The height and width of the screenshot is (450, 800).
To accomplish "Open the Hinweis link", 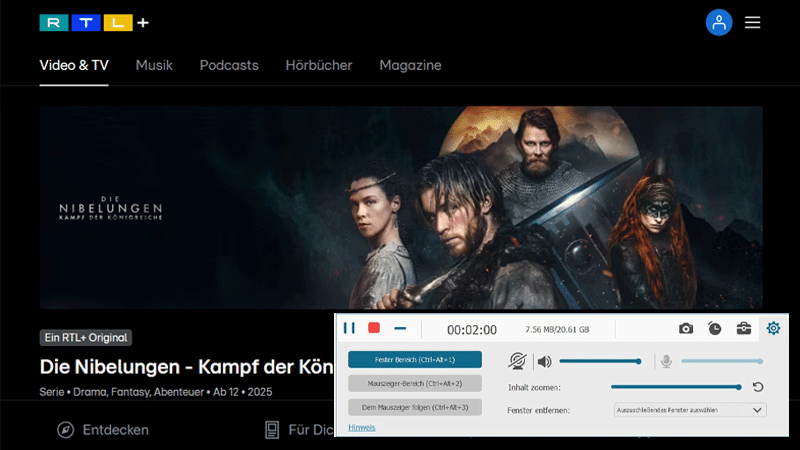I will 362,428.
